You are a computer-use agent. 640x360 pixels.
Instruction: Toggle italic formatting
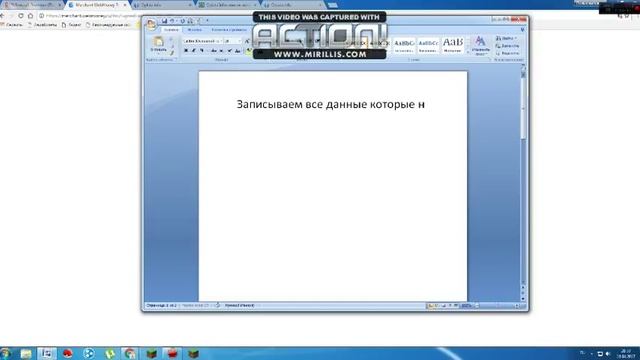tap(193, 51)
